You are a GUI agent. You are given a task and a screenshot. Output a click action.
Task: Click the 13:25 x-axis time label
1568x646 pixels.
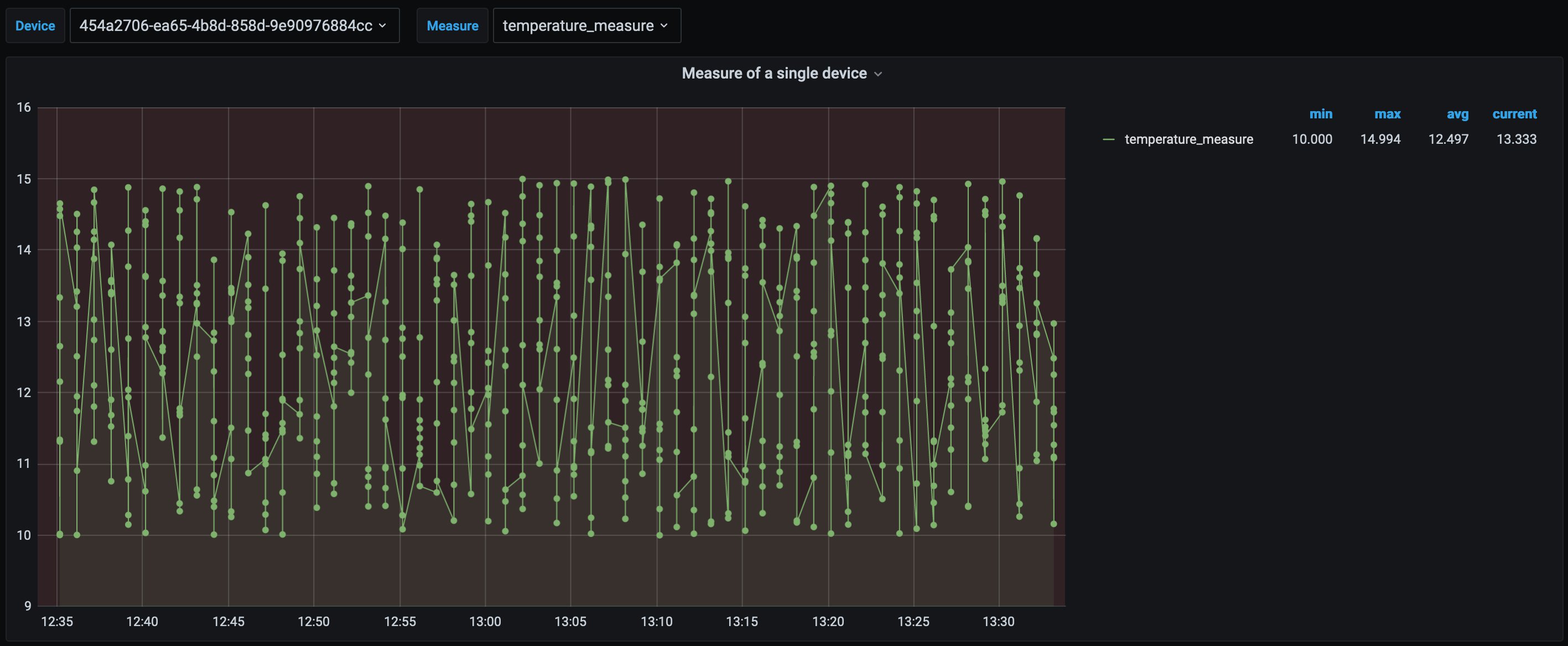pos(913,622)
